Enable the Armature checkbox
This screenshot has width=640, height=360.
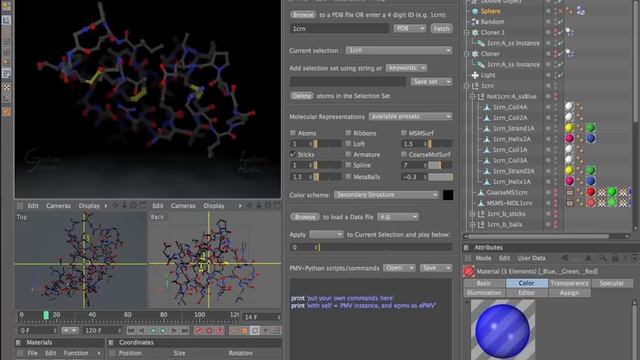(x=348, y=154)
